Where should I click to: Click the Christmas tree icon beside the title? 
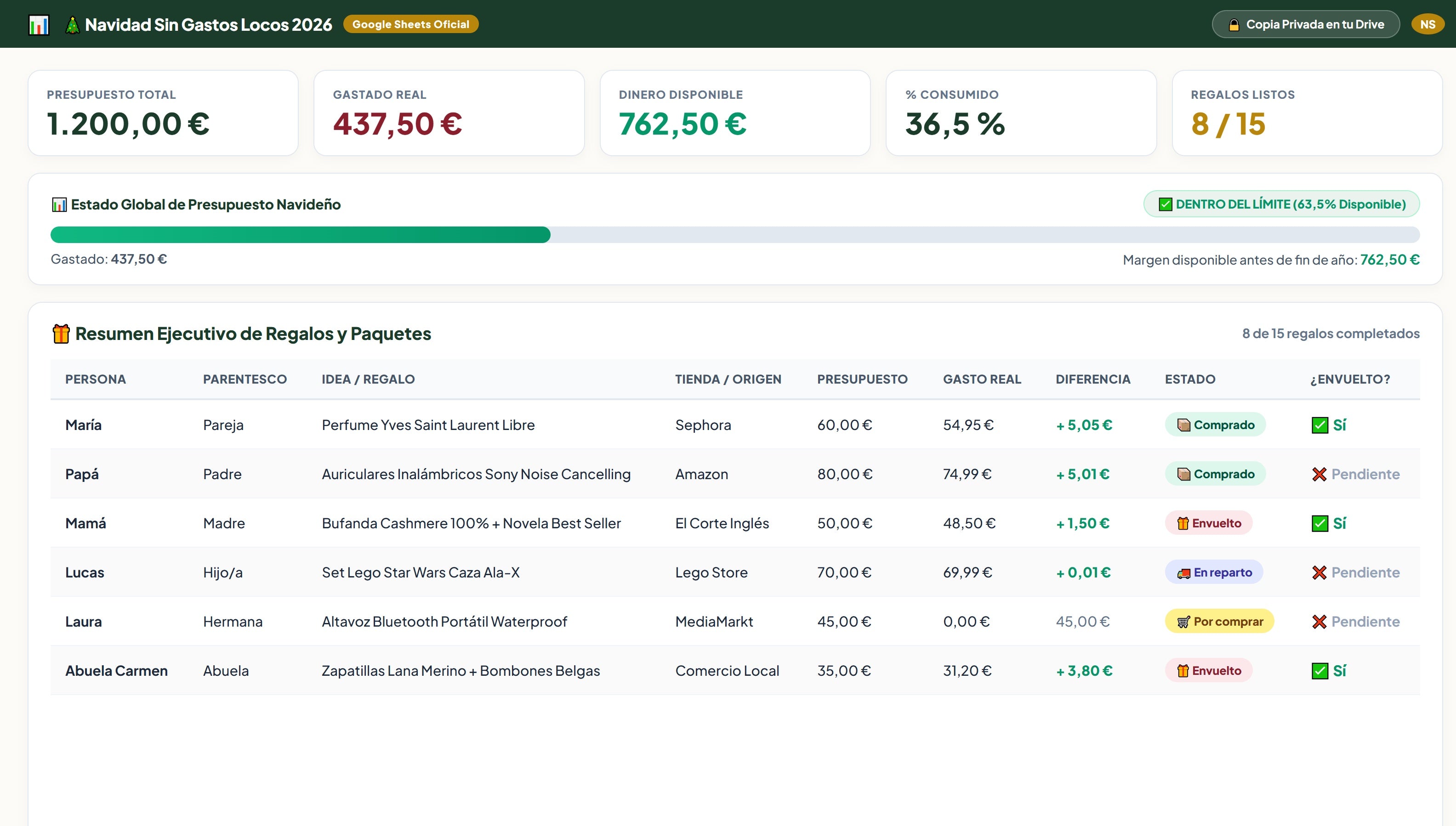pos(72,24)
